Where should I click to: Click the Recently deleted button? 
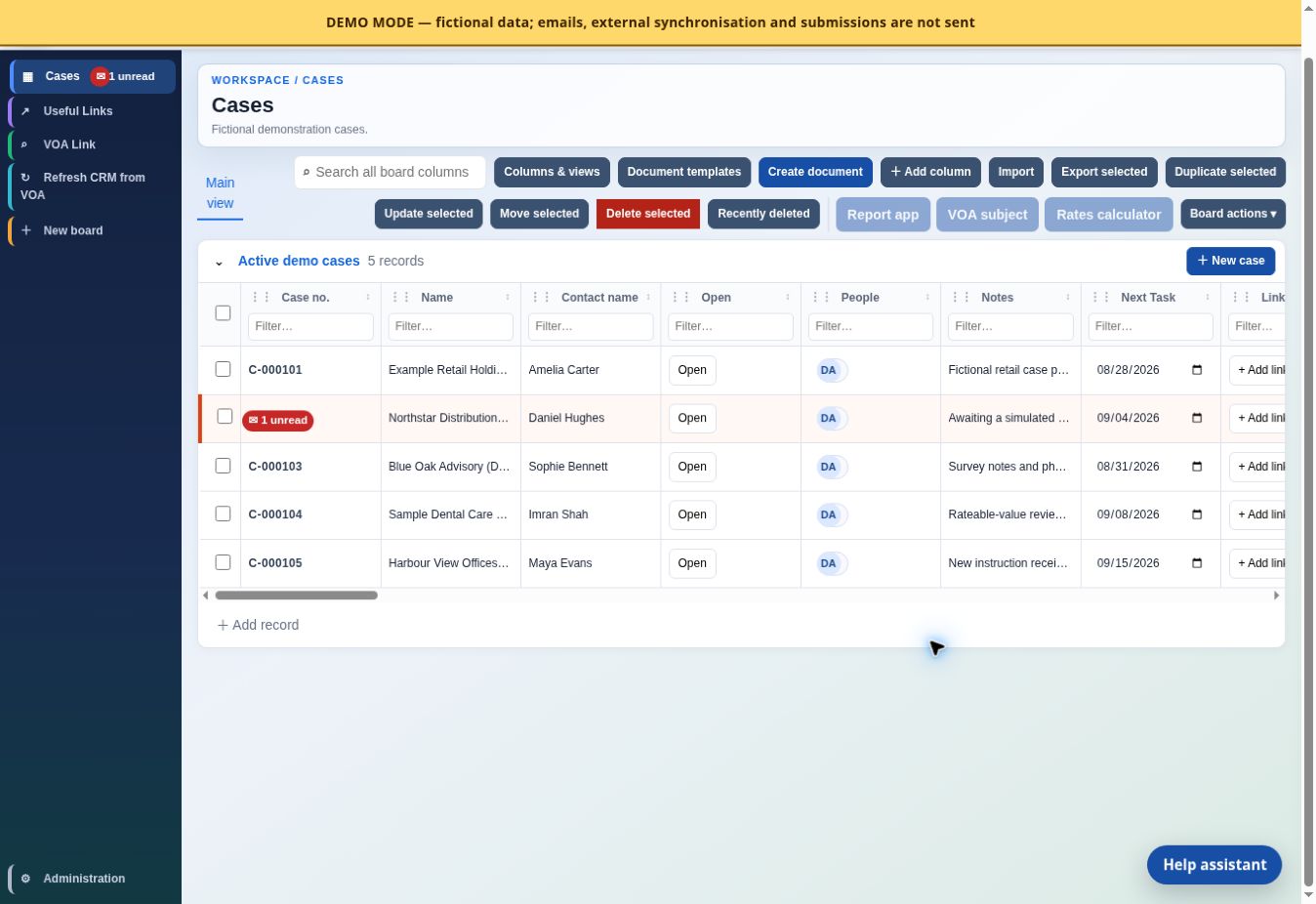tap(763, 214)
